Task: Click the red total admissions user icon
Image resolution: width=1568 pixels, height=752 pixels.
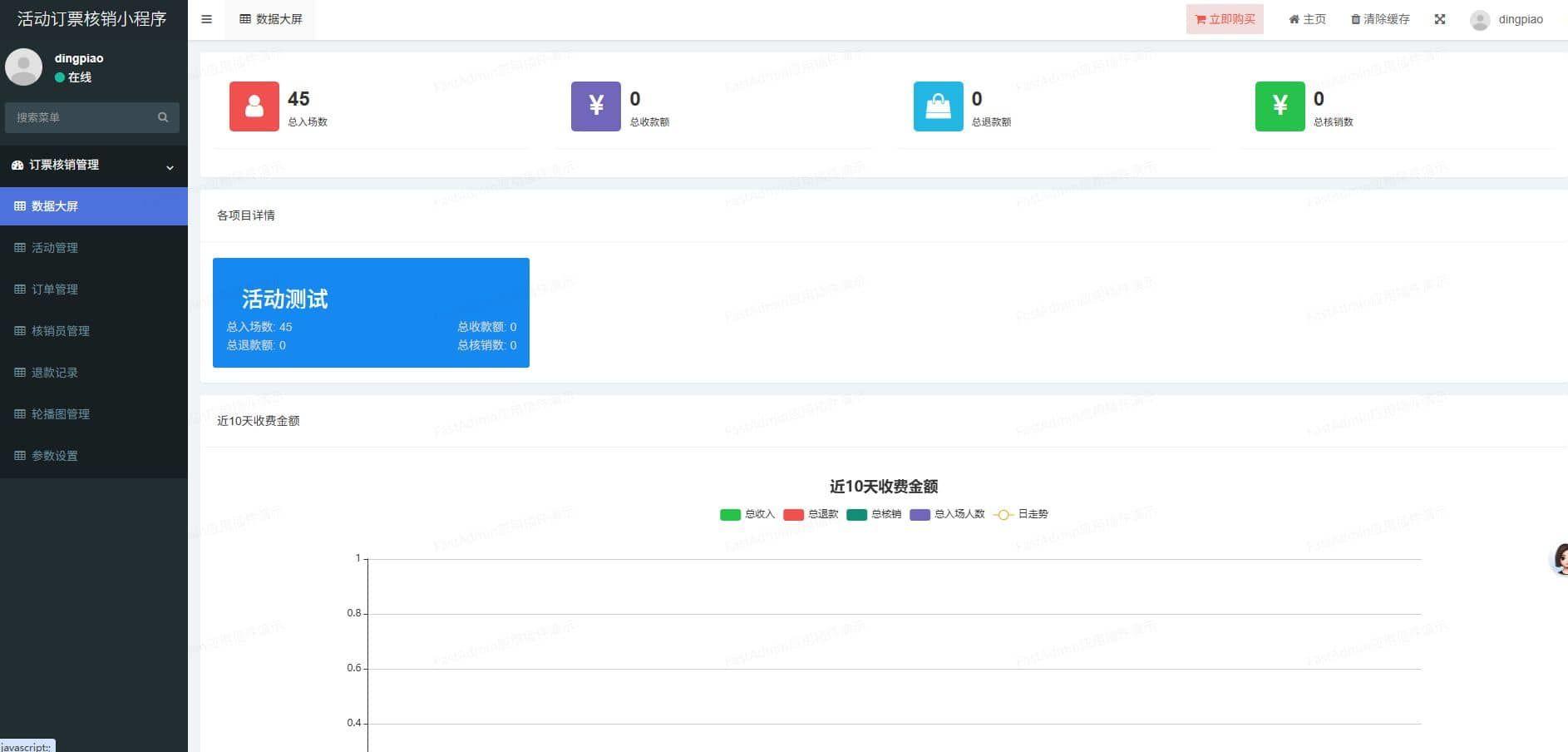Action: coord(254,106)
